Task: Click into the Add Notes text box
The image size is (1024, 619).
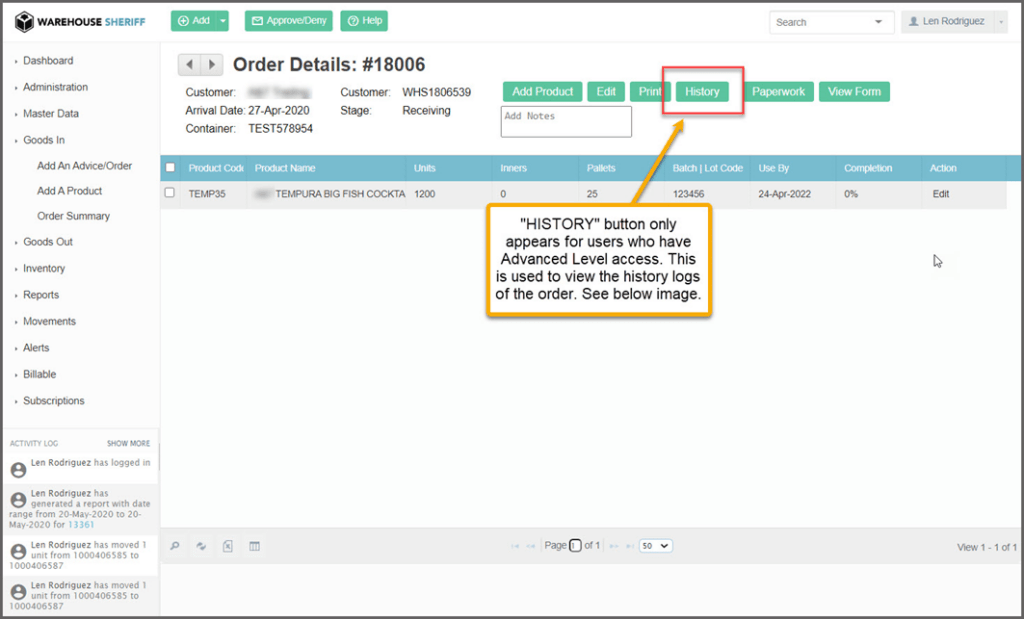Action: [566, 121]
